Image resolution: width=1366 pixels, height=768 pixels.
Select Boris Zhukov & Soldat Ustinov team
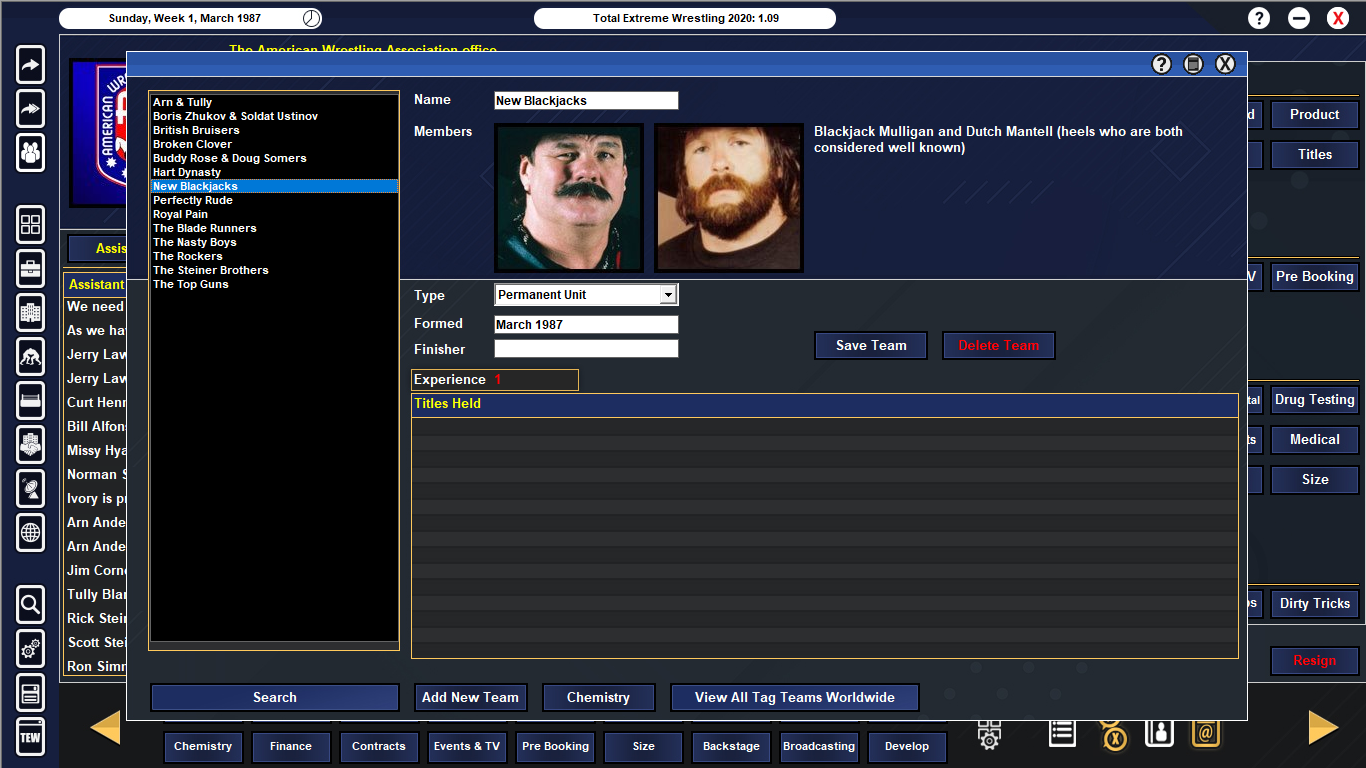pyautogui.click(x=274, y=116)
